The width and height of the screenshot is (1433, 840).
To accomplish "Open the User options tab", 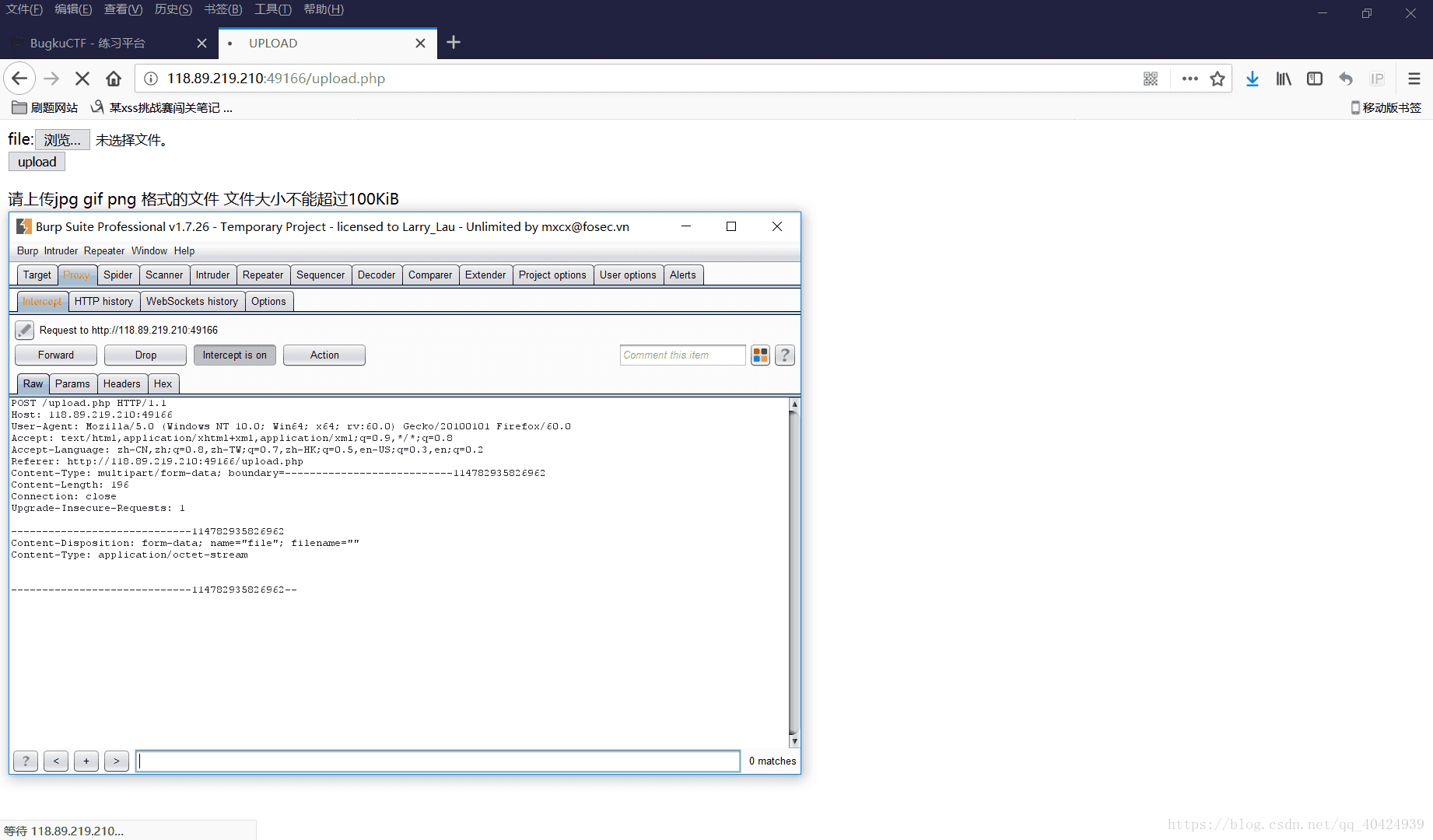I will (628, 275).
